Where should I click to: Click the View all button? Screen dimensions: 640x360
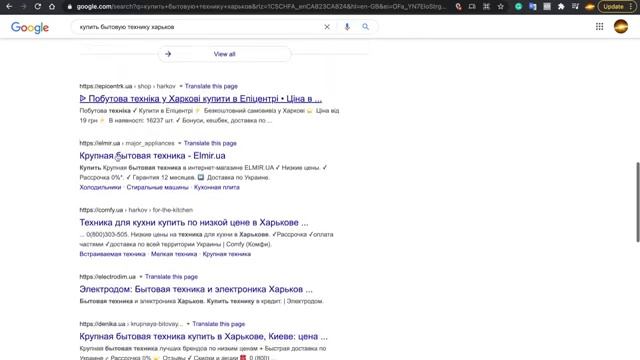pyautogui.click(x=224, y=54)
